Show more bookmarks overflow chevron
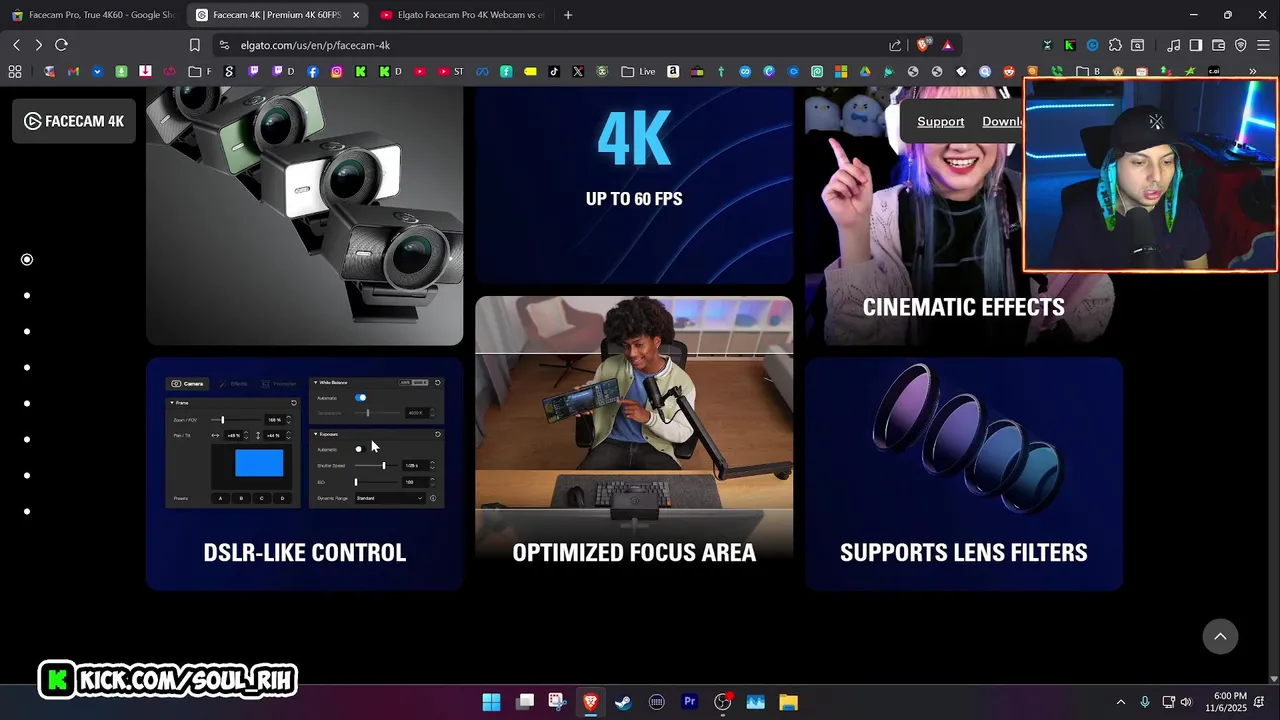This screenshot has width=1280, height=720. 1253,71
